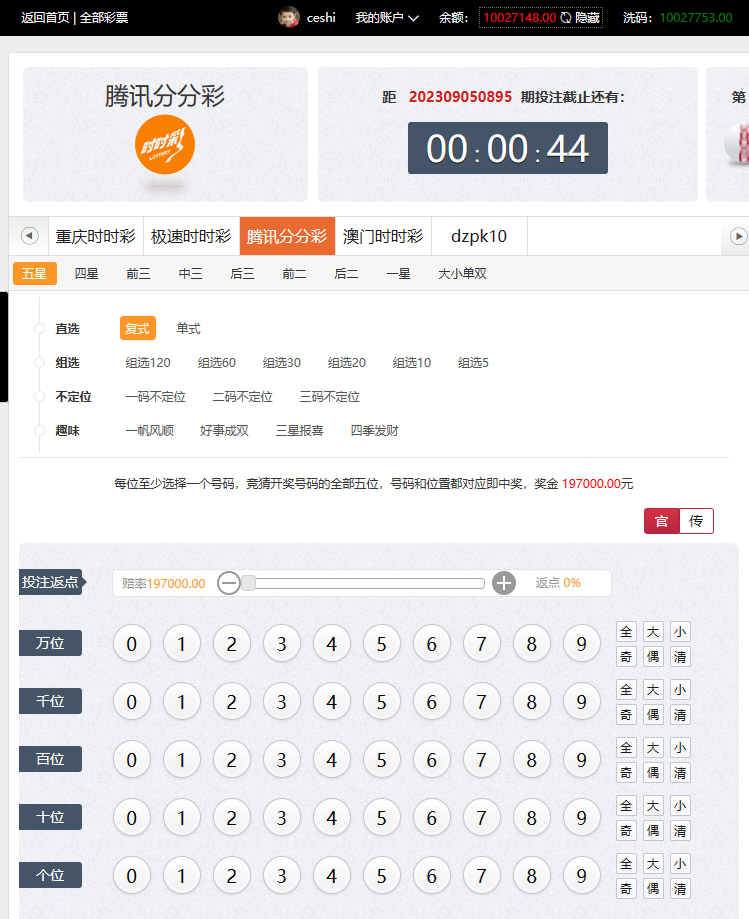Select number 9 in 万位 row

581,644
